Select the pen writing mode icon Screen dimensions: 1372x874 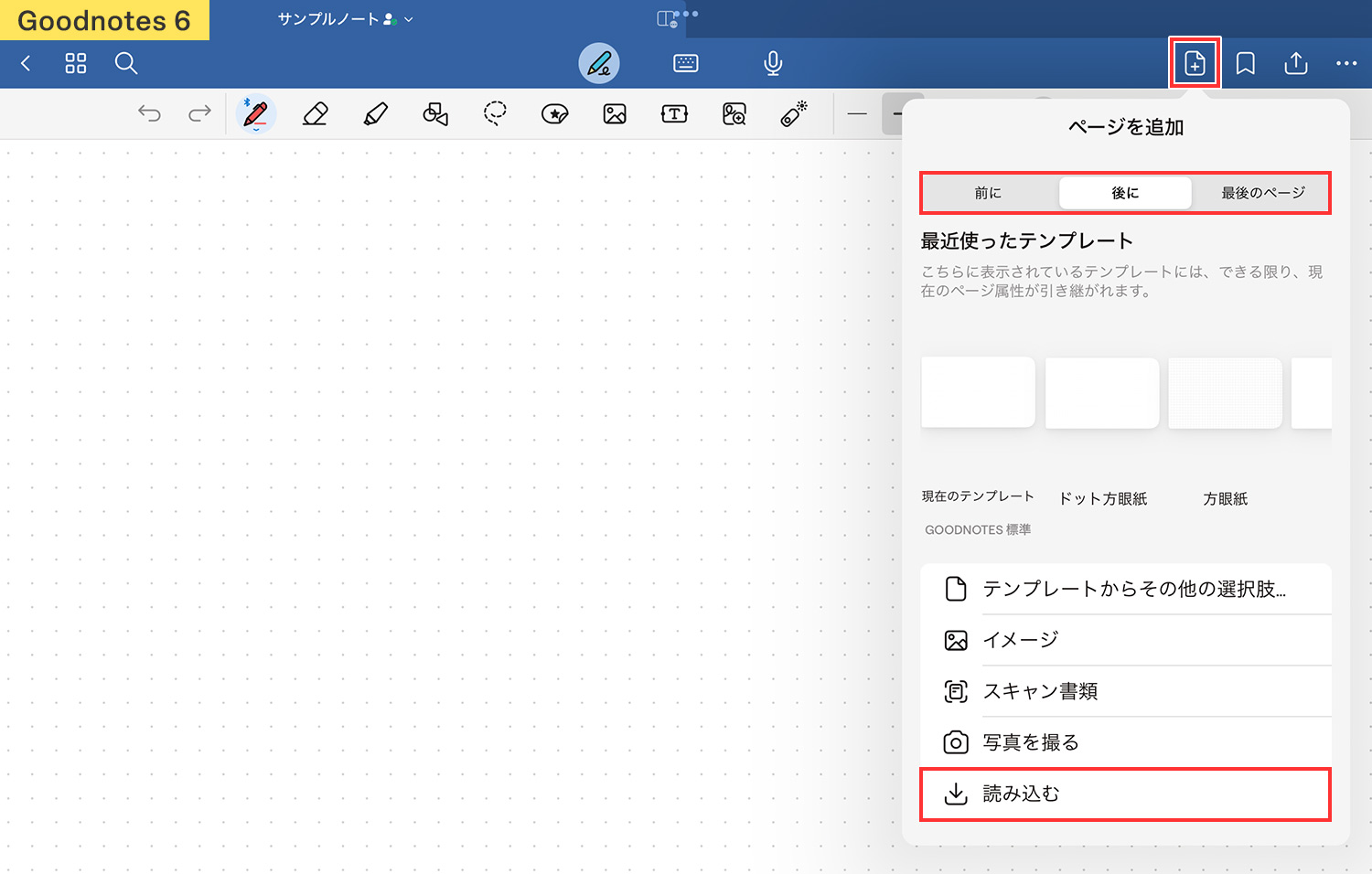(599, 63)
